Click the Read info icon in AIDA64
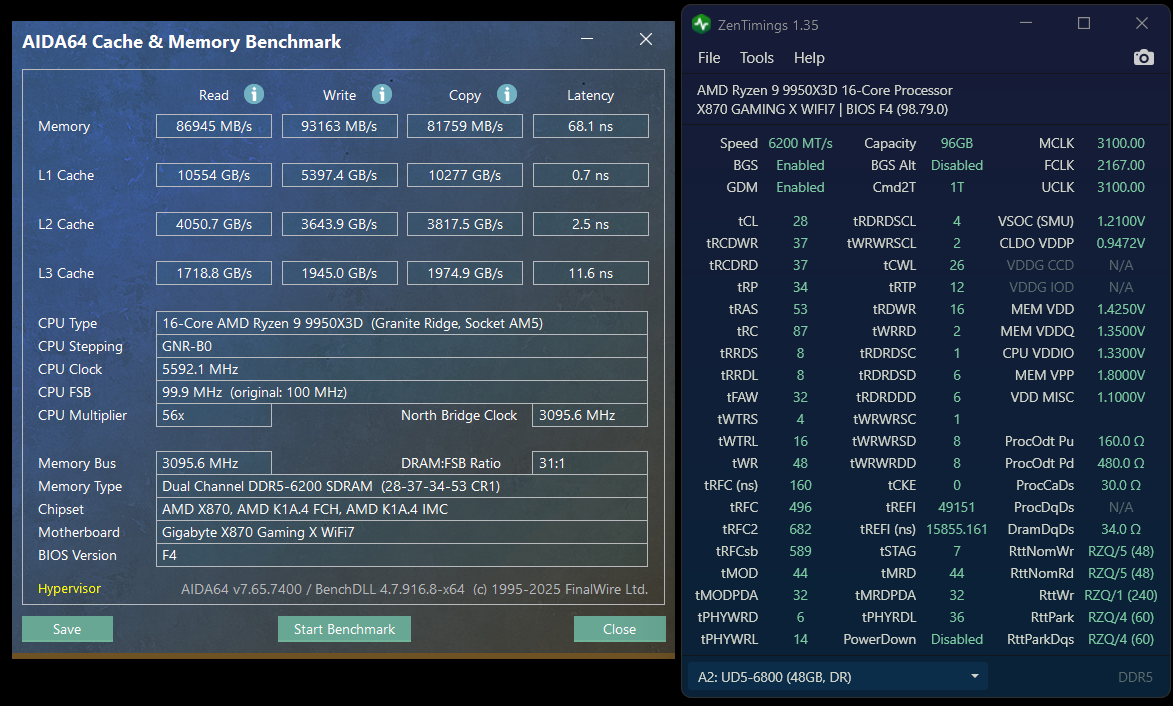 click(254, 94)
